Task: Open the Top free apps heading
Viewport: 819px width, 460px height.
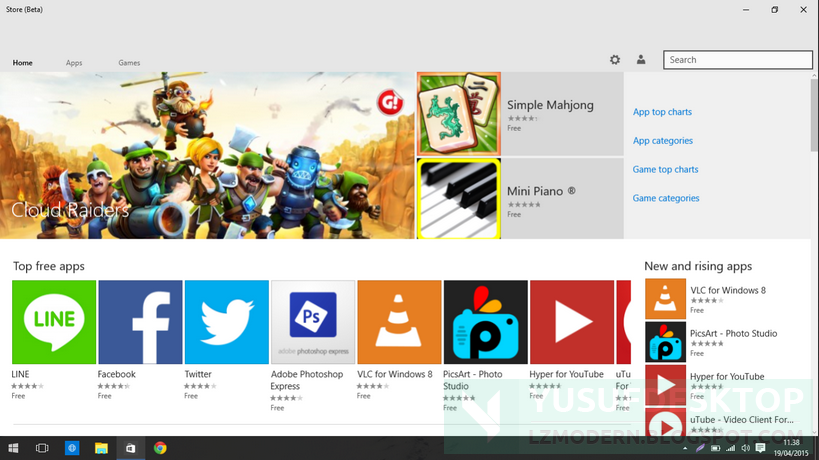Action: tap(49, 266)
